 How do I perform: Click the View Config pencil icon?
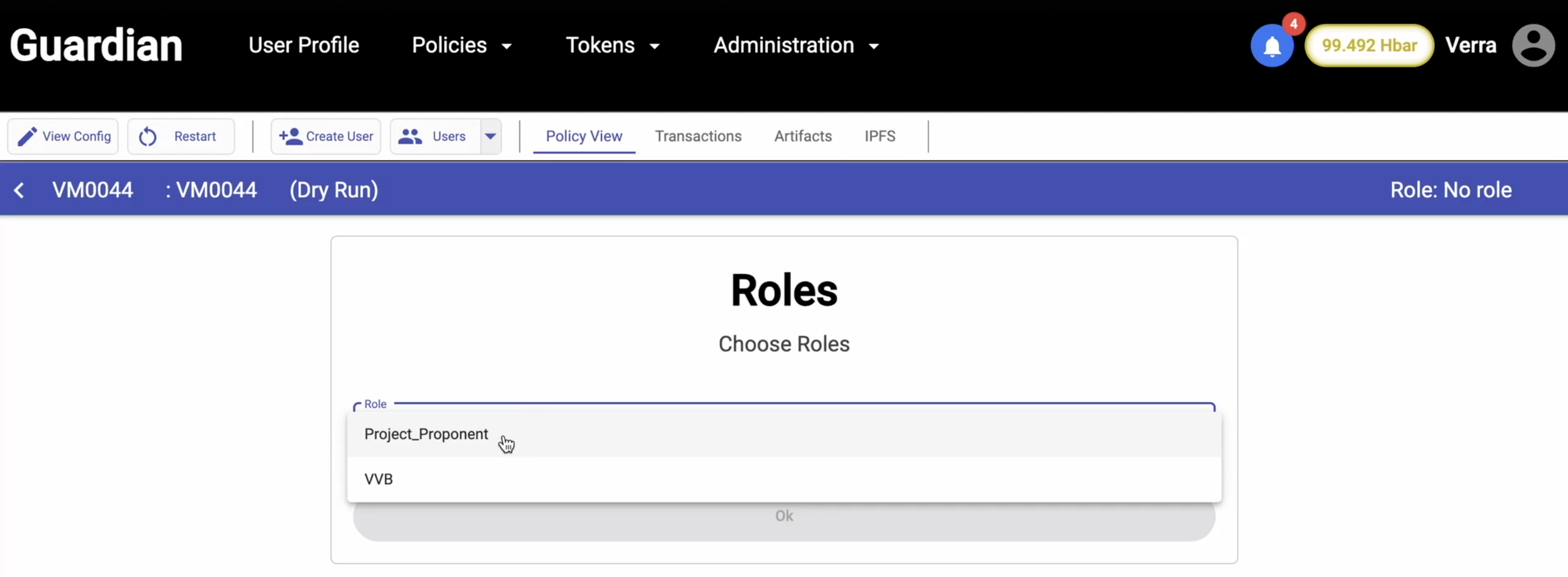tap(27, 136)
